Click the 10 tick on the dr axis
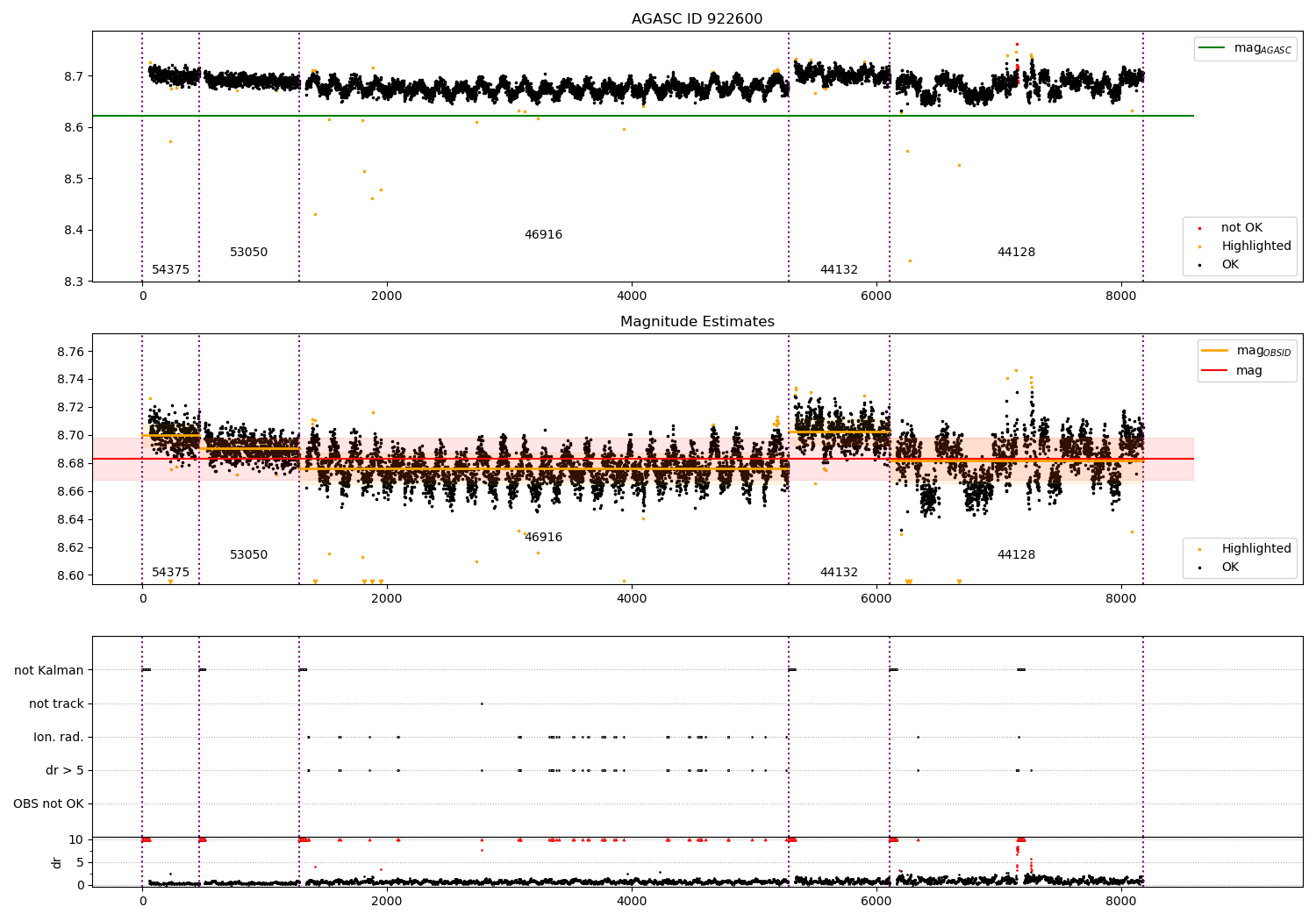The width and height of the screenshot is (1316, 921). click(x=76, y=839)
